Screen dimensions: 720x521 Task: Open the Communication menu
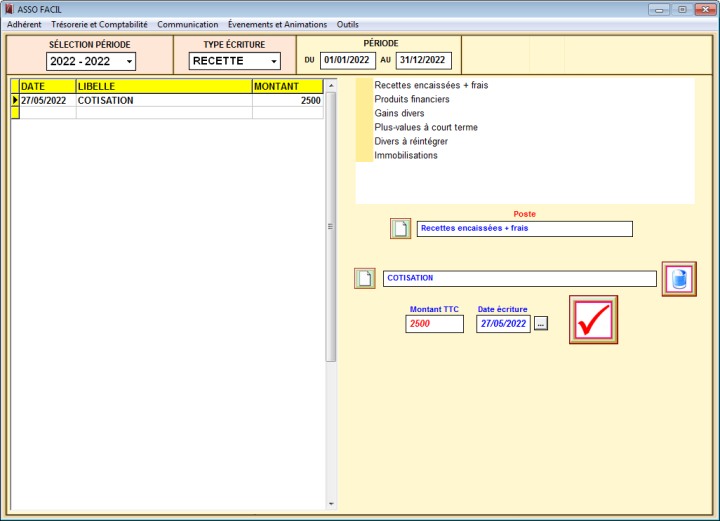coord(187,24)
